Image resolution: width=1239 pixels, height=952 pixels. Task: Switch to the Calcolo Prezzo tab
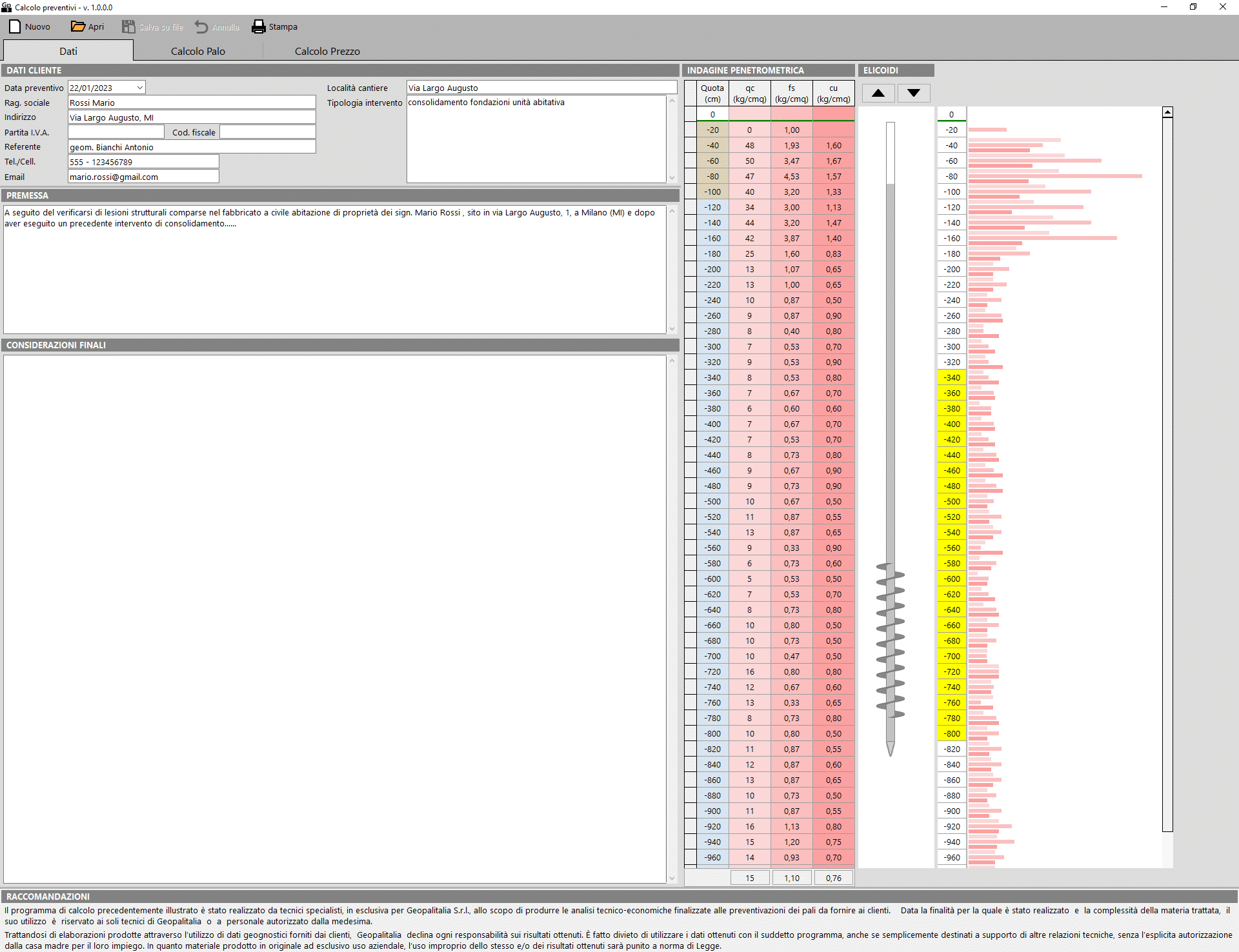point(327,51)
